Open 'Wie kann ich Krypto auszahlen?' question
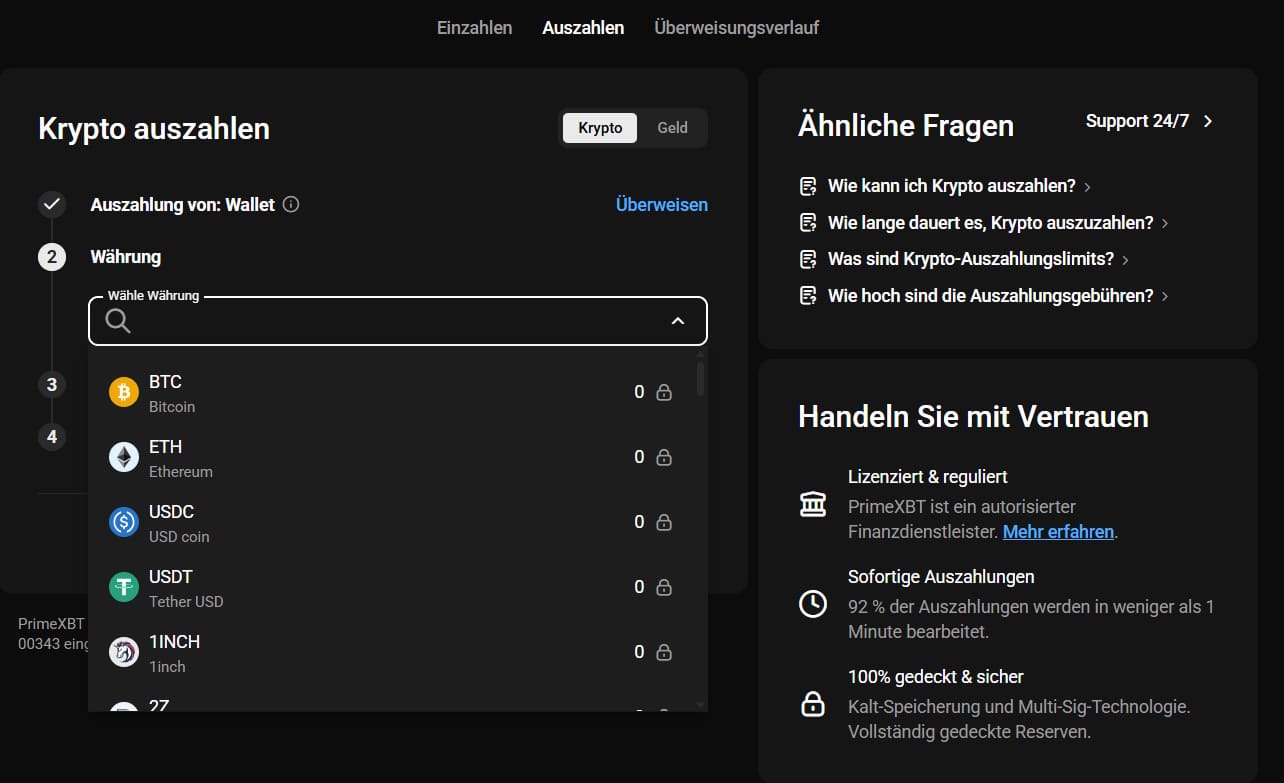The width and height of the screenshot is (1284, 783). 951,186
